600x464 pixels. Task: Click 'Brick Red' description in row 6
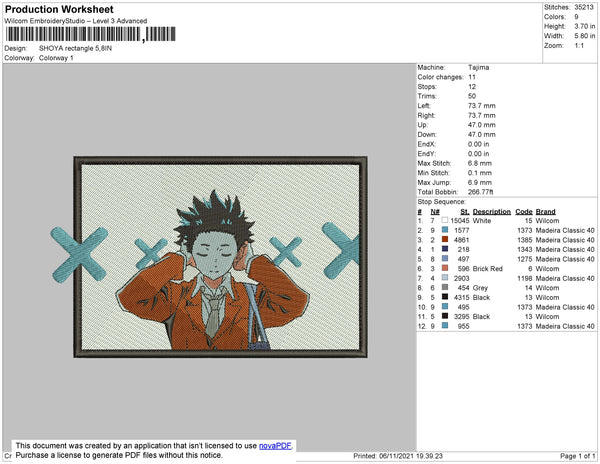point(488,269)
